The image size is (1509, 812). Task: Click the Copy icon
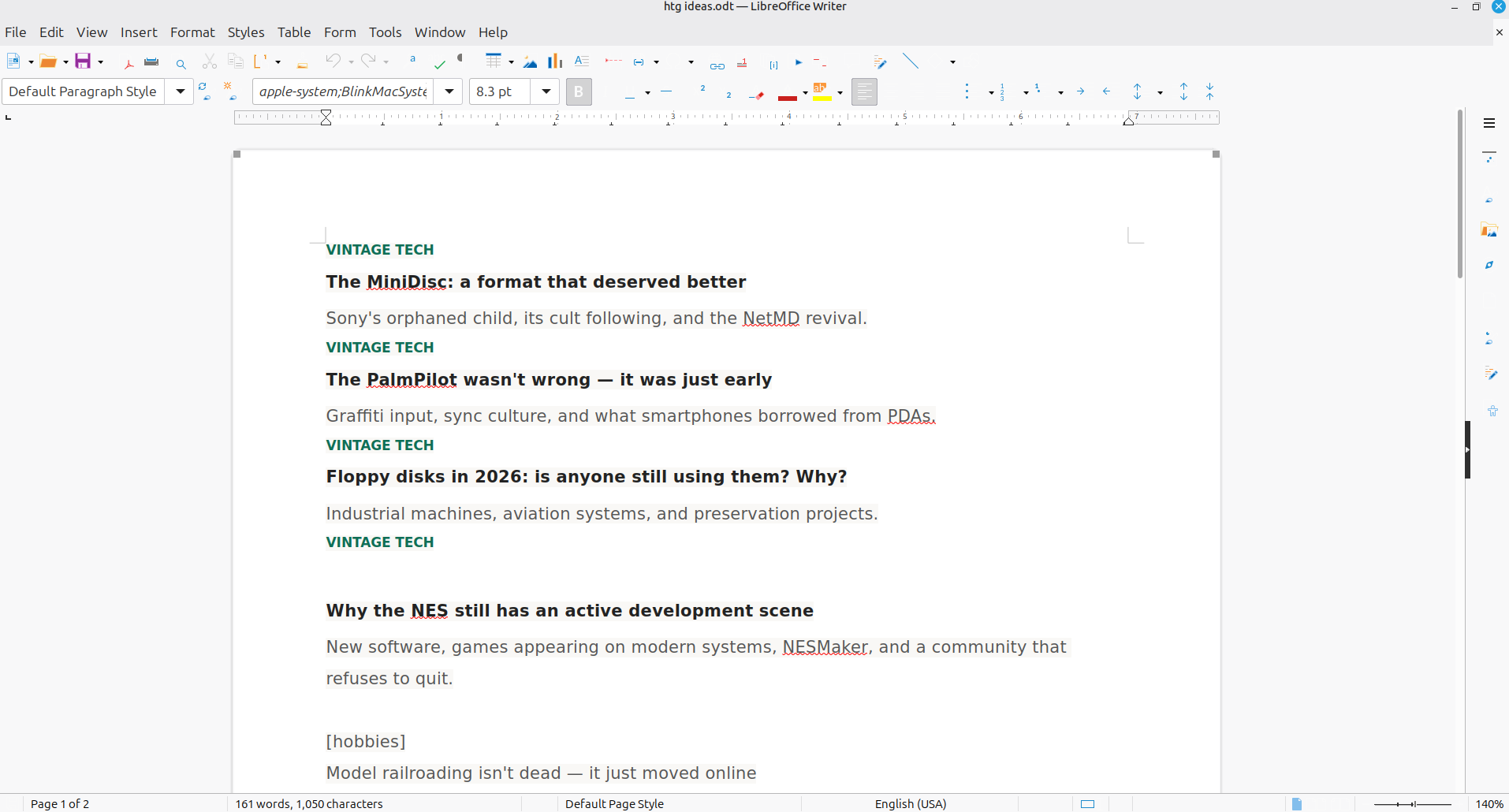(235, 61)
